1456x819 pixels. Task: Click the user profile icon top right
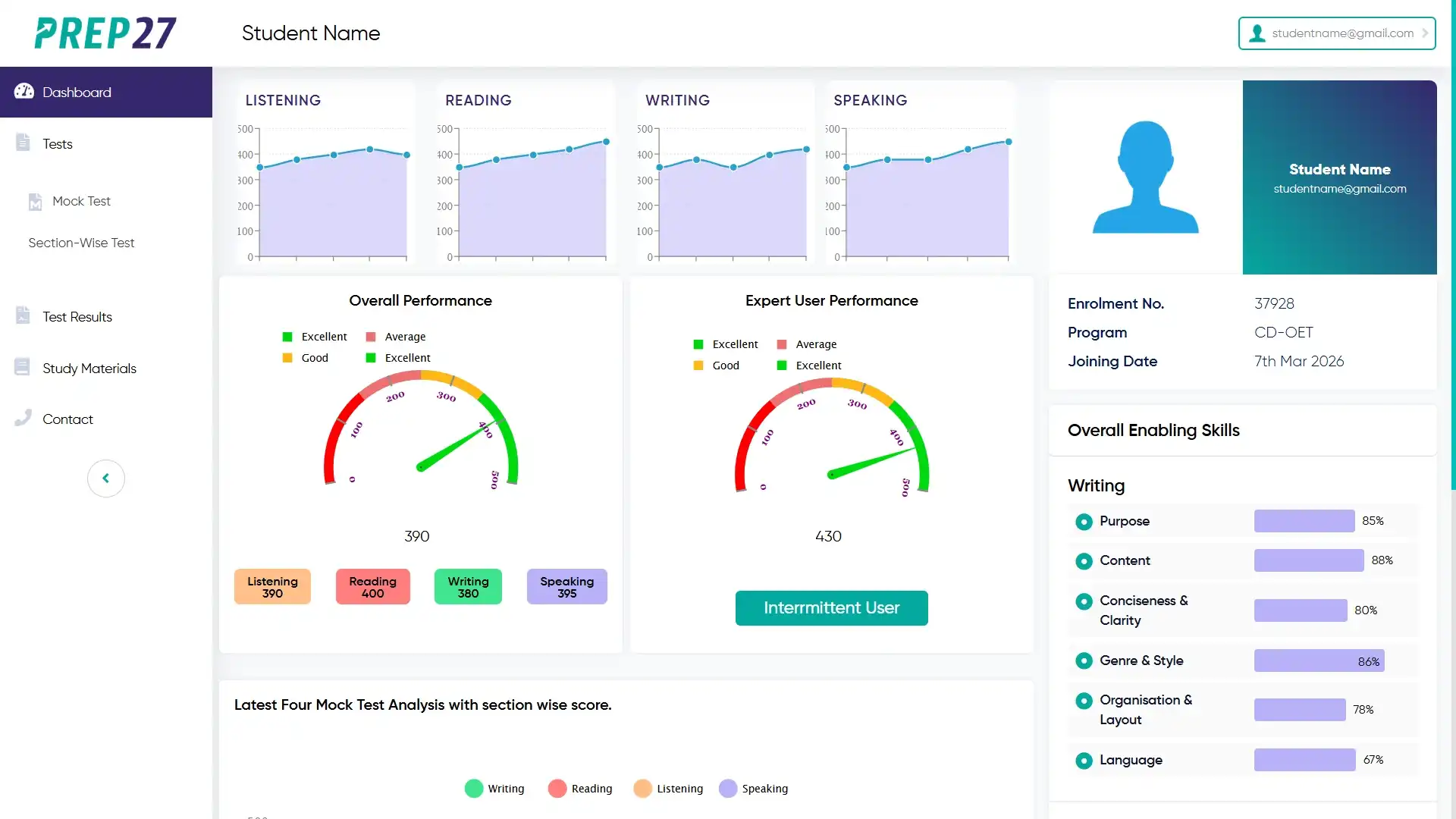point(1257,33)
